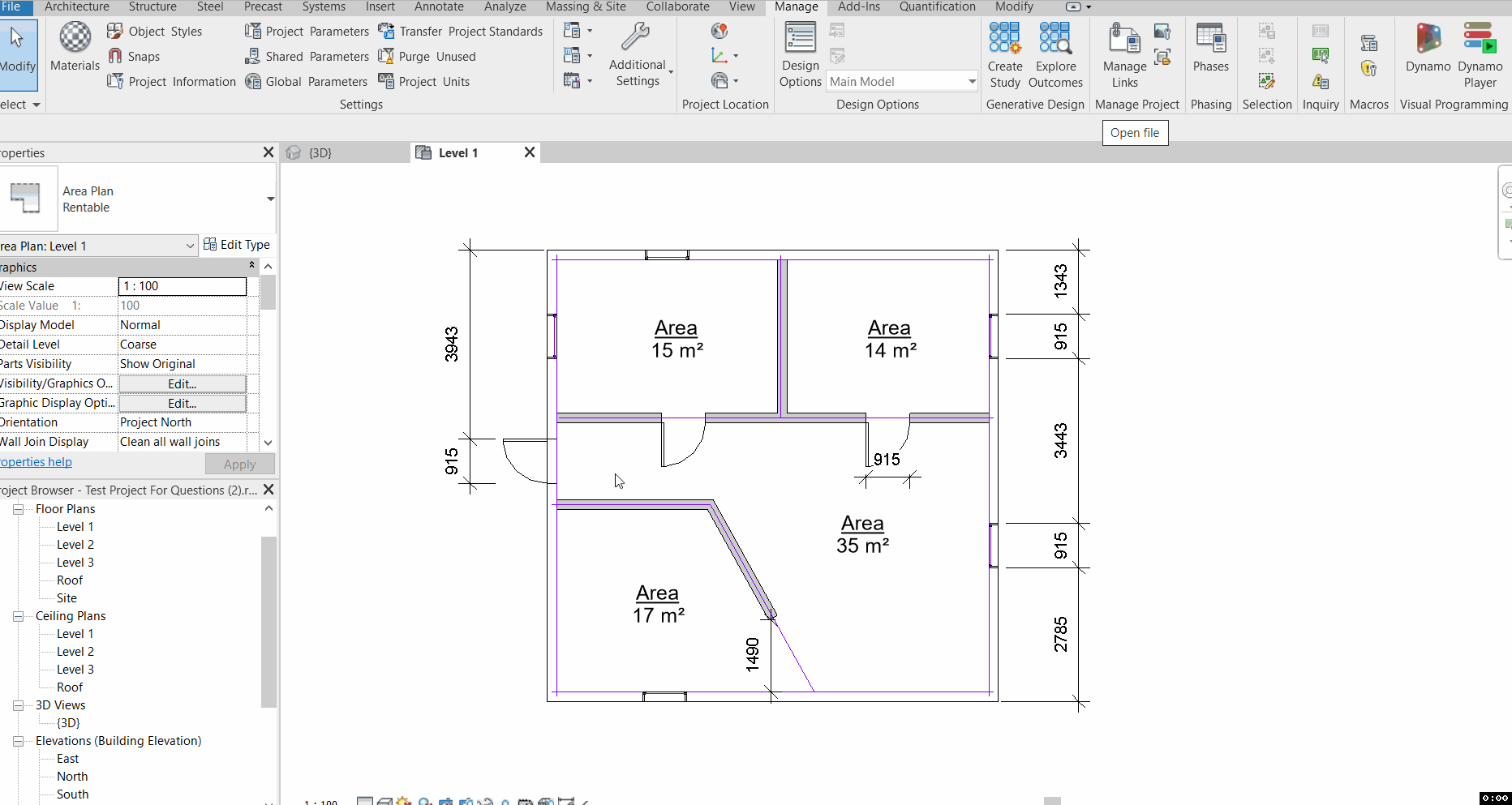
Task: Launch Create Study for Generative Design
Action: (1005, 55)
